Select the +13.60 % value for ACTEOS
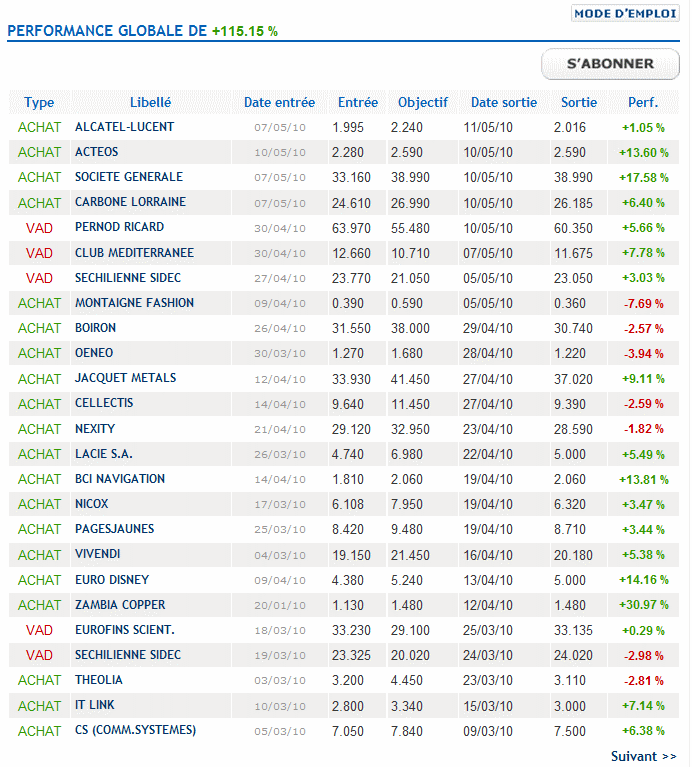The height and width of the screenshot is (767, 692). coord(644,153)
